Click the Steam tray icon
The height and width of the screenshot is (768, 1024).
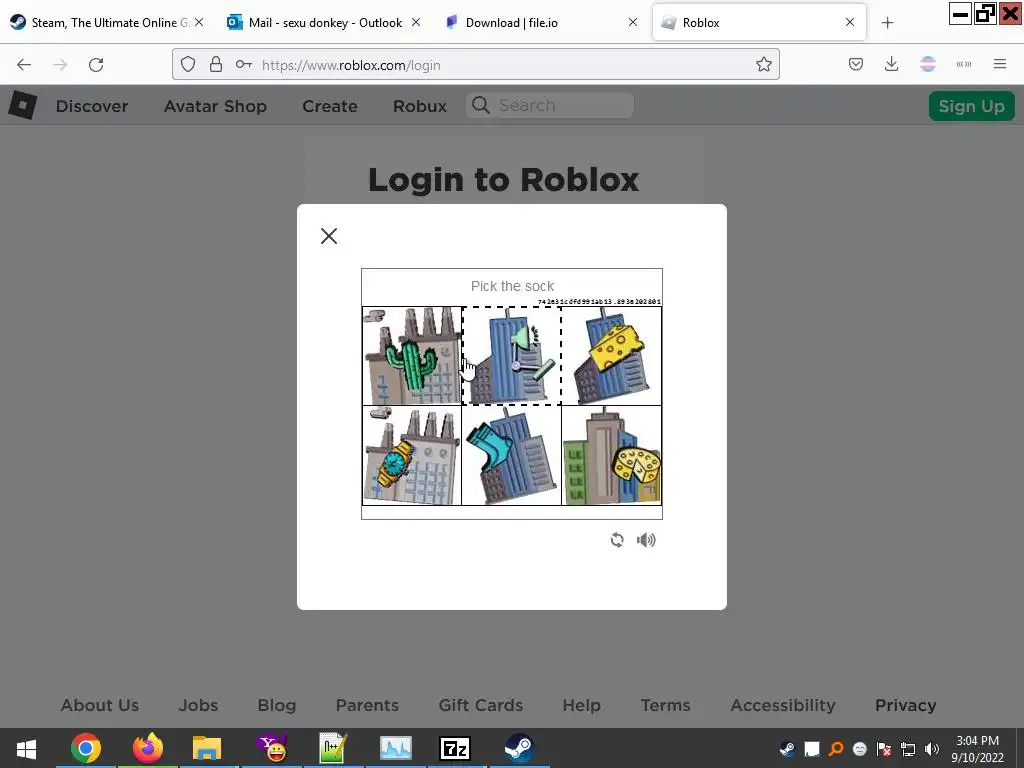[x=788, y=749]
